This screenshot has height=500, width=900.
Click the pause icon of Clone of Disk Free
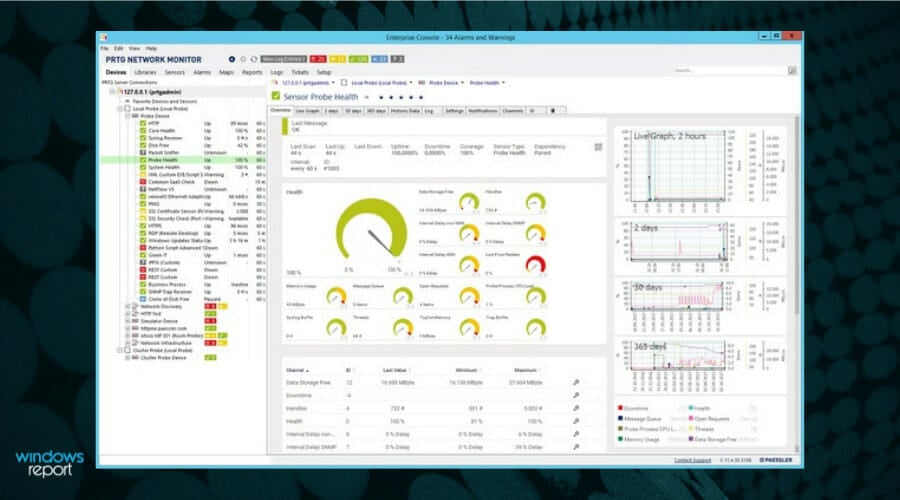tap(143, 299)
